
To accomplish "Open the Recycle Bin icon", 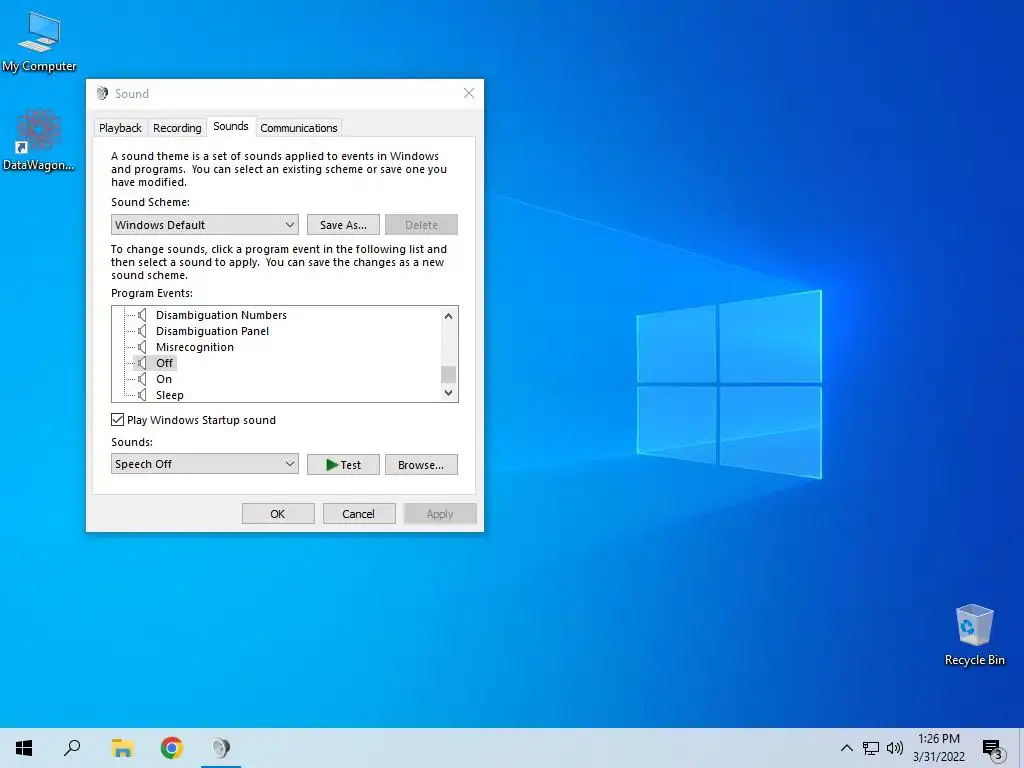I will point(974,635).
